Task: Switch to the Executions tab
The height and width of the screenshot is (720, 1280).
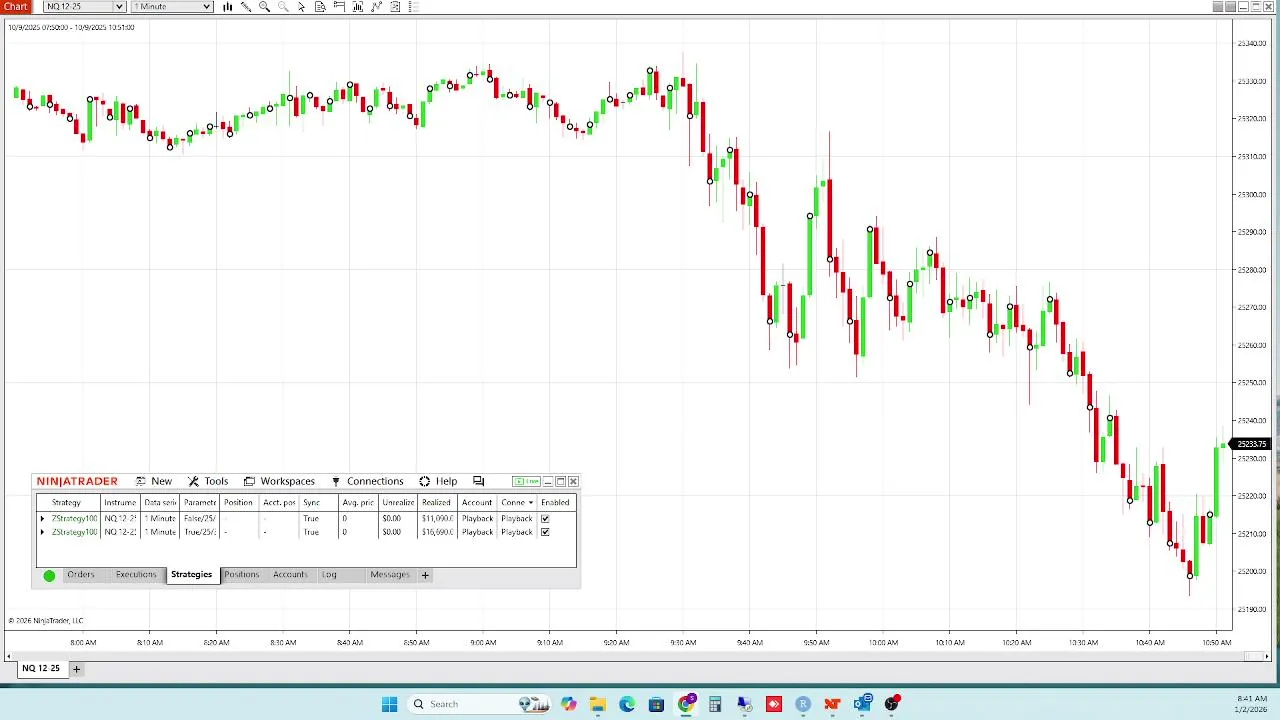Action: click(x=136, y=575)
